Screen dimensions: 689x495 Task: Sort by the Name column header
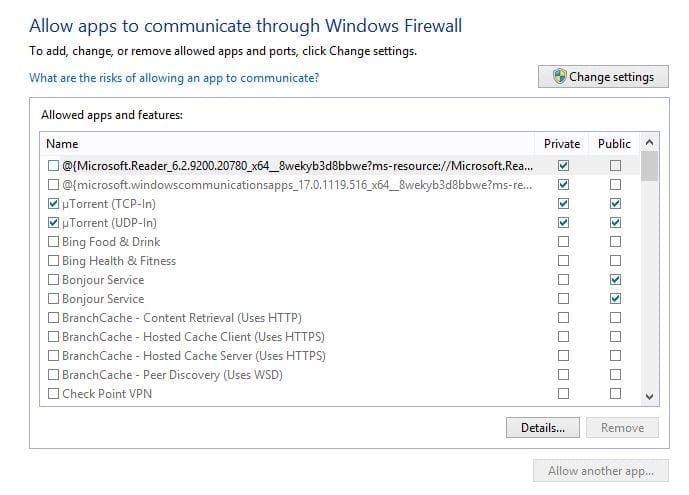62,144
